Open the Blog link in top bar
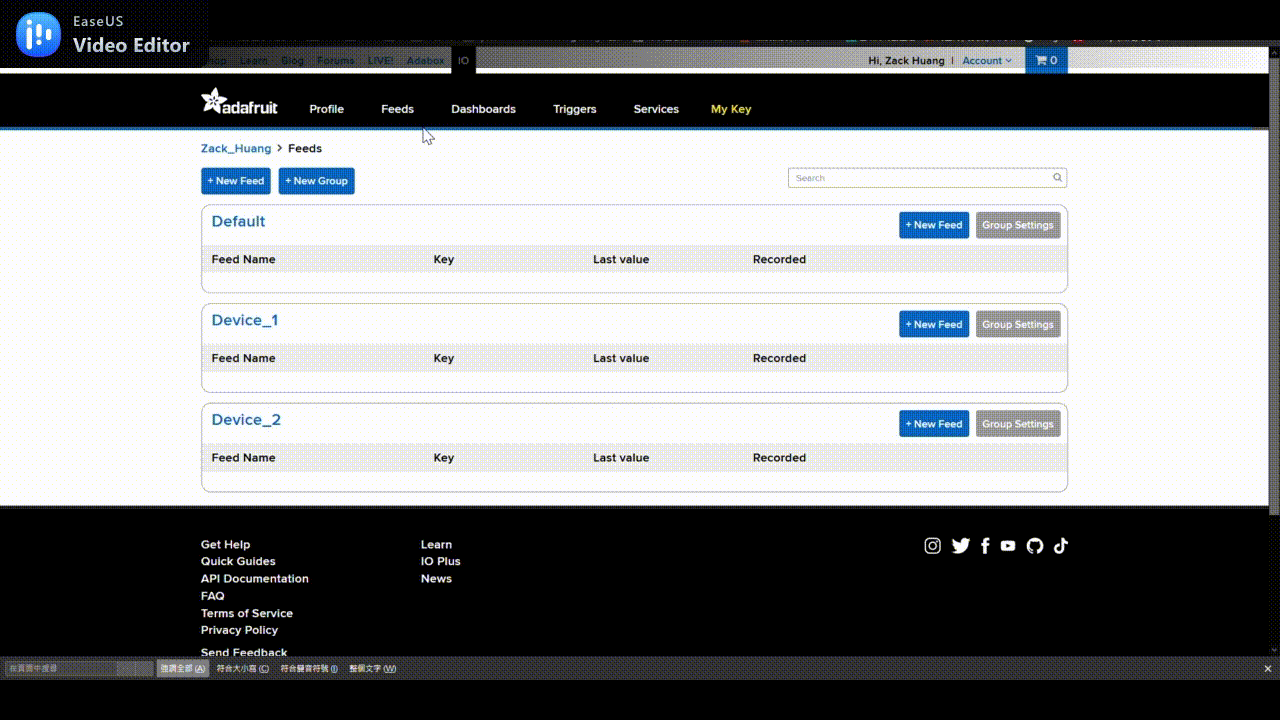Screen dimensions: 1280x720 (x=292, y=61)
